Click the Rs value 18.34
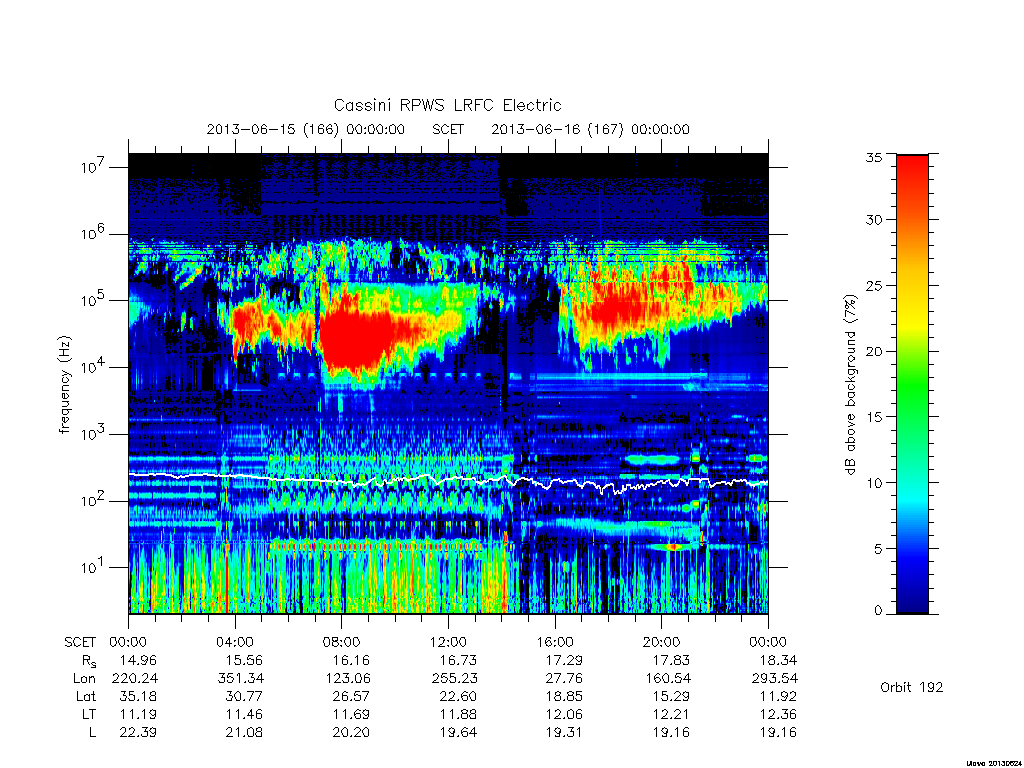The width and height of the screenshot is (1024, 768). [x=778, y=660]
